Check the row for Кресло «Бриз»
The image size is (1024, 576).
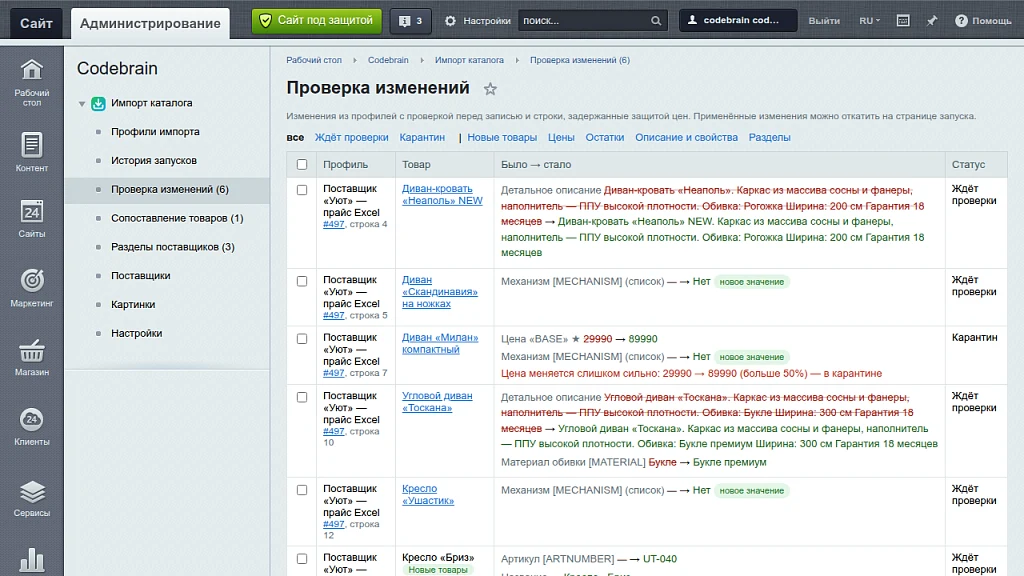click(302, 559)
